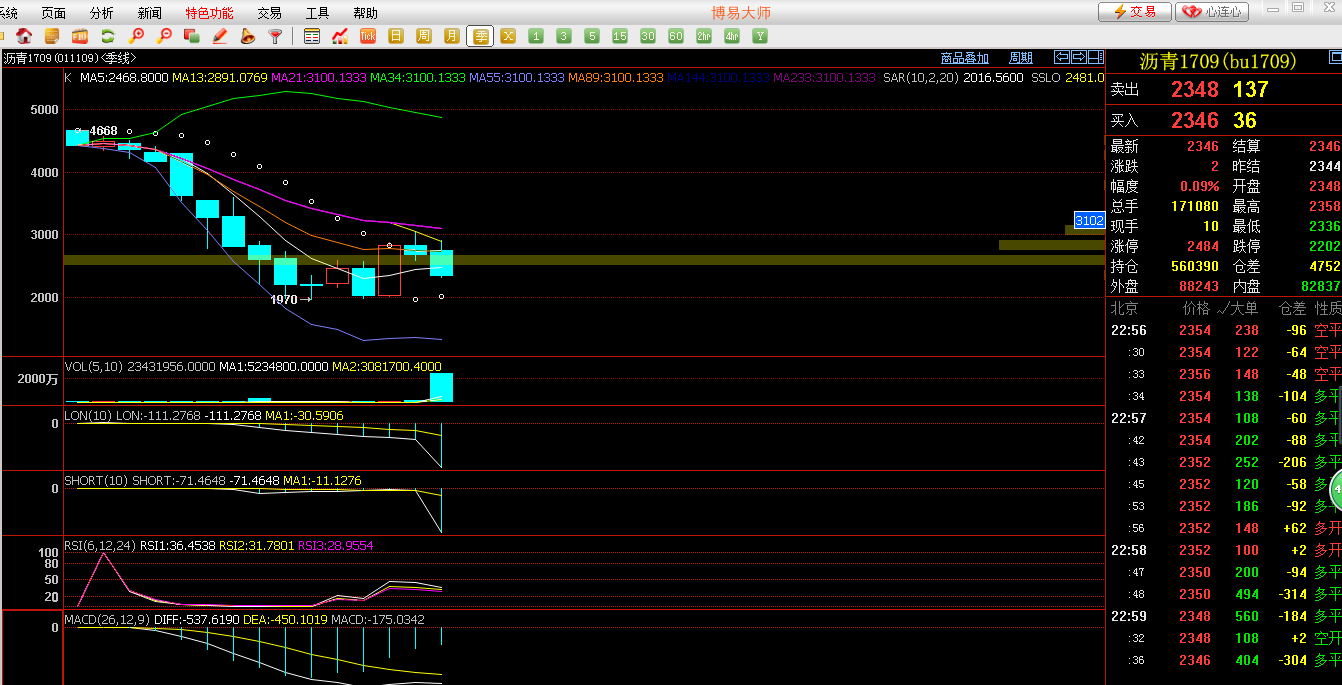Open the 工具 menu

point(317,13)
